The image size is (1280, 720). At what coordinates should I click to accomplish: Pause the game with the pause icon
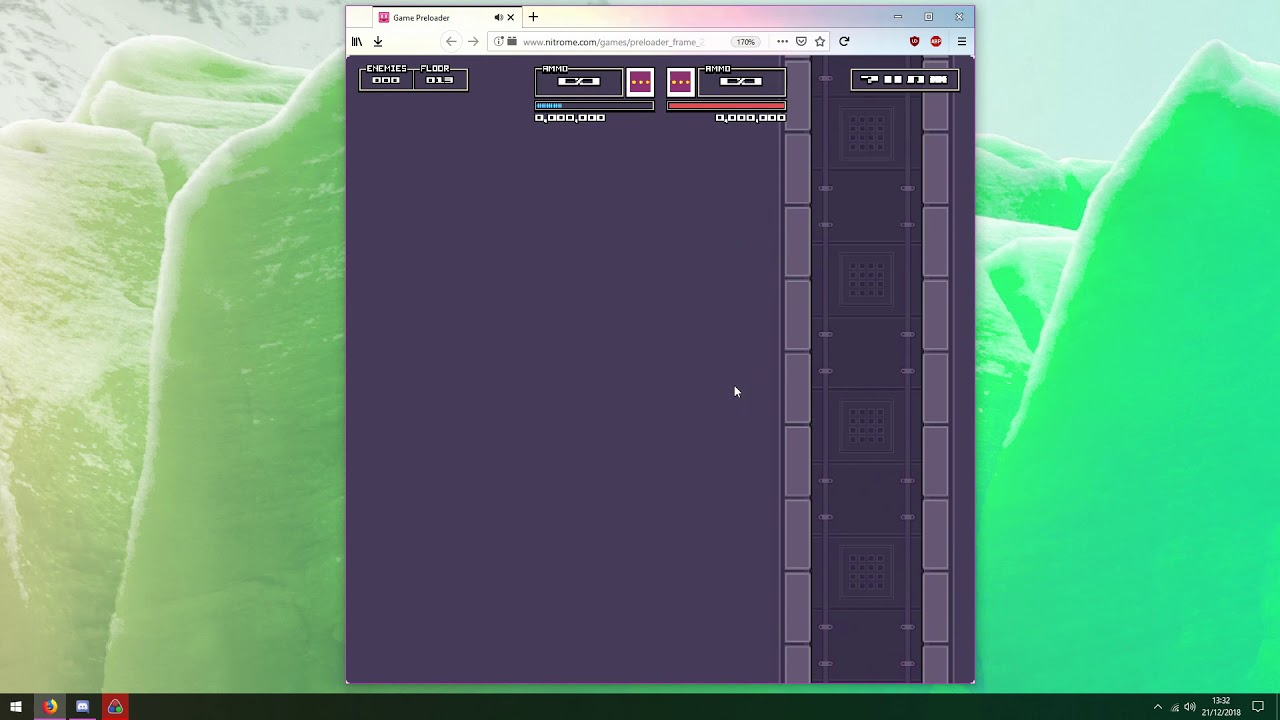point(893,79)
